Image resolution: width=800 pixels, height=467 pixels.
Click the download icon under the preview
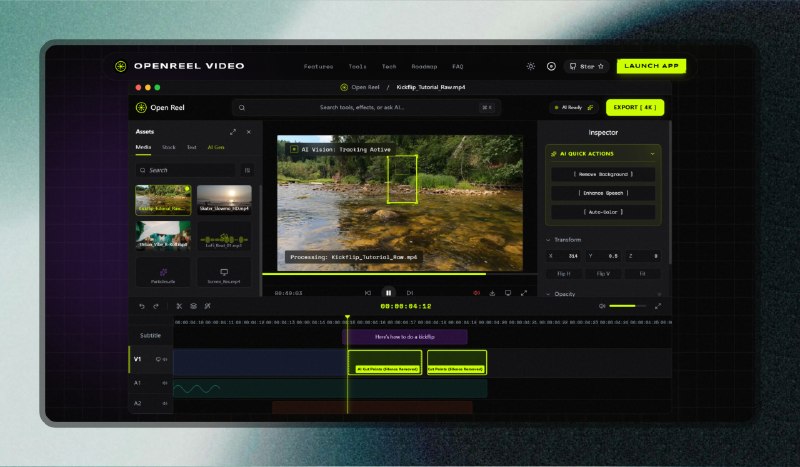(x=492, y=293)
